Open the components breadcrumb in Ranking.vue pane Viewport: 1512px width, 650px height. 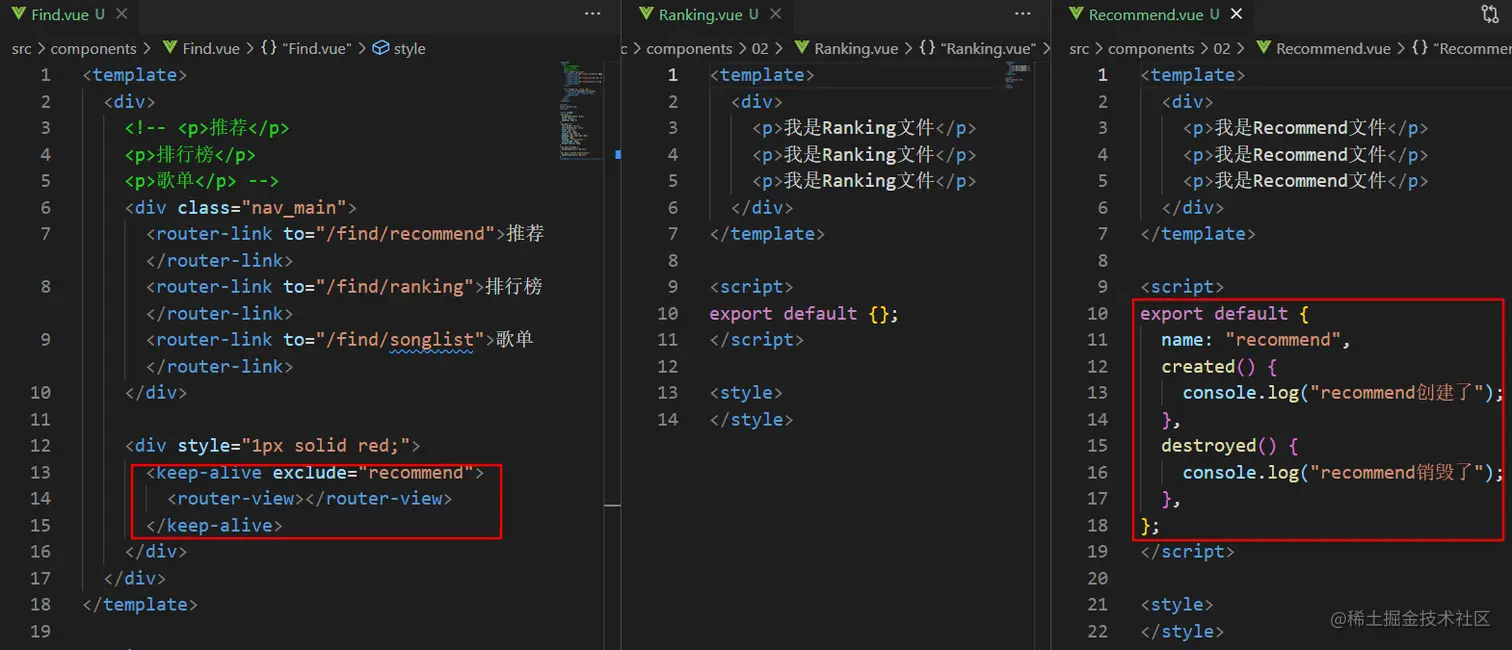689,48
